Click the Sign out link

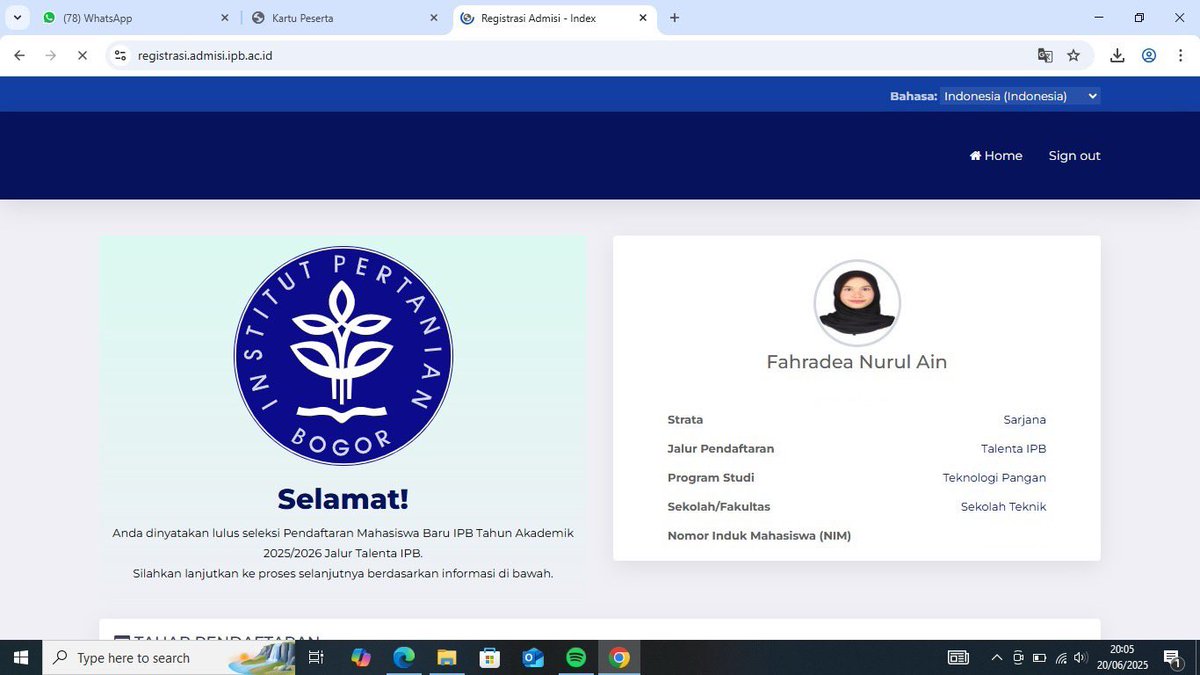[x=1074, y=155]
